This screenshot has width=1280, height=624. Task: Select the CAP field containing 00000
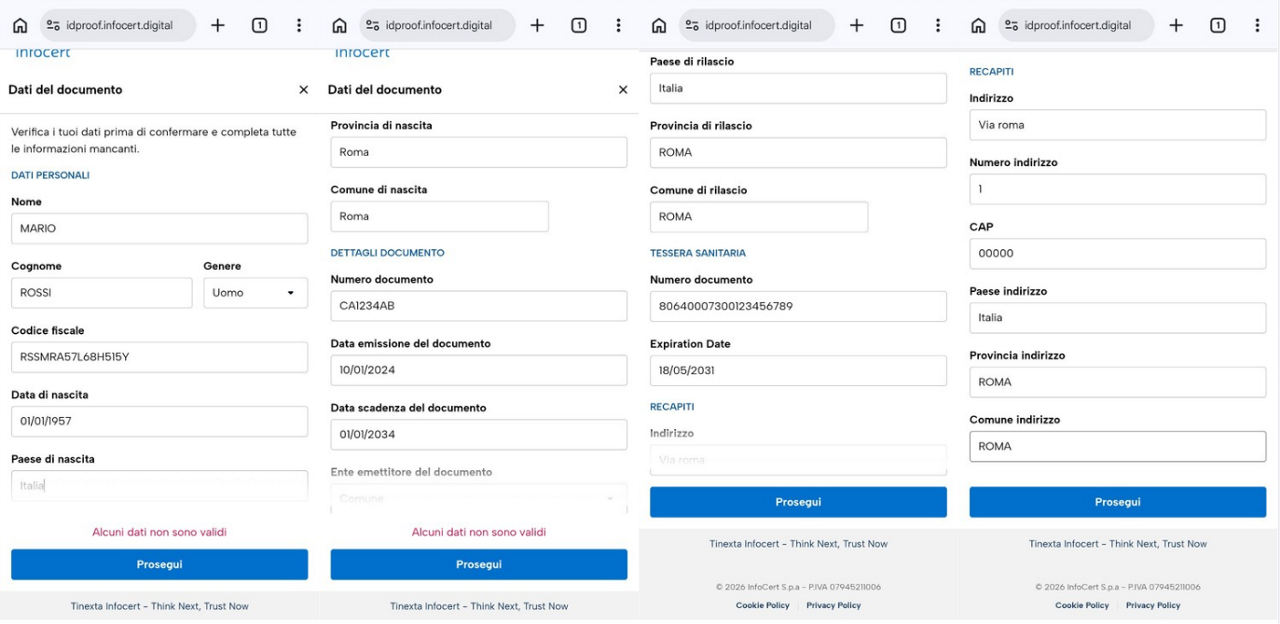coord(1118,254)
